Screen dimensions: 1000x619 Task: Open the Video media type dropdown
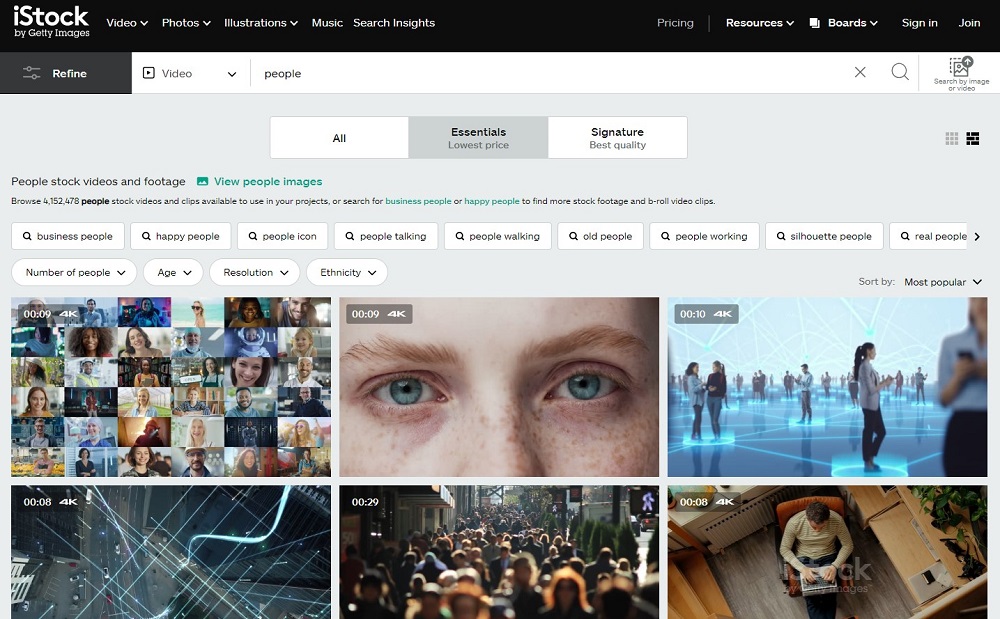pyautogui.click(x=189, y=72)
